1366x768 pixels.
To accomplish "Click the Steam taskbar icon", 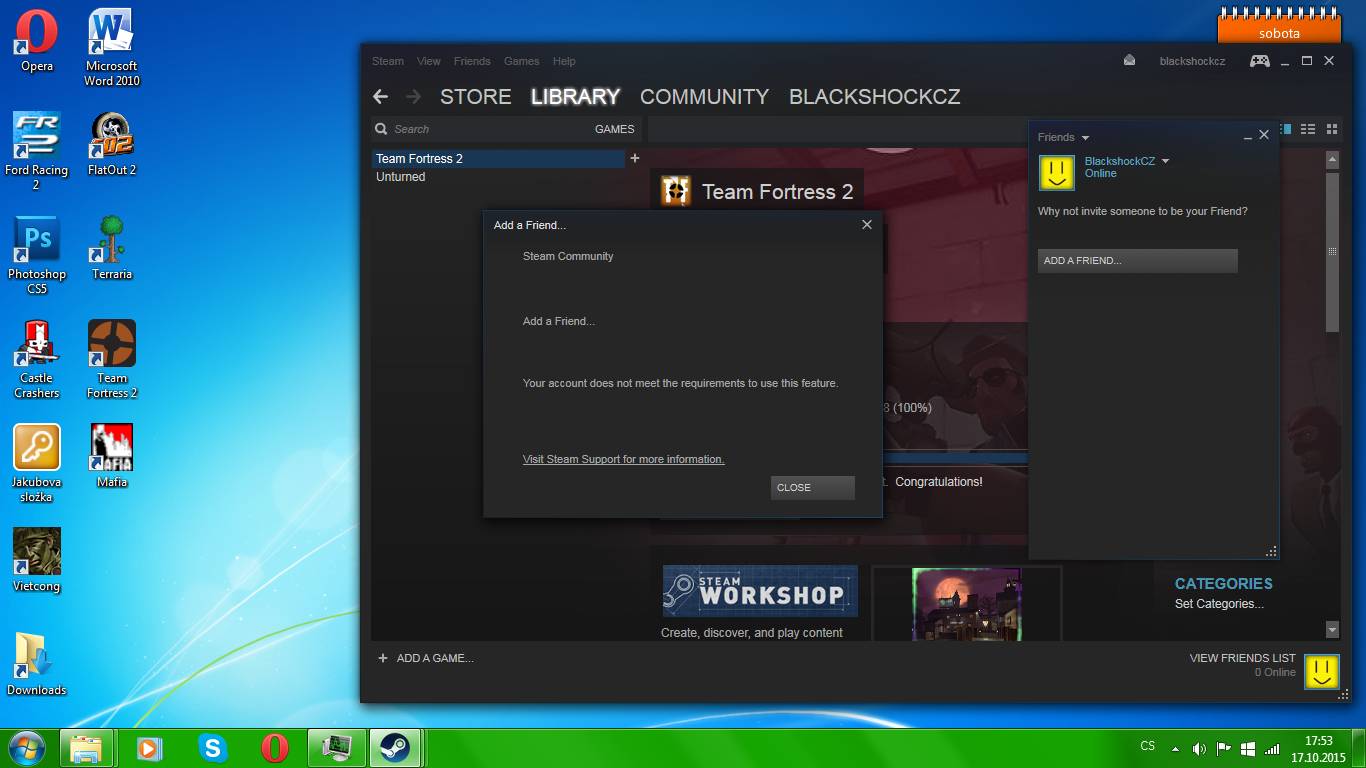I will pyautogui.click(x=394, y=747).
